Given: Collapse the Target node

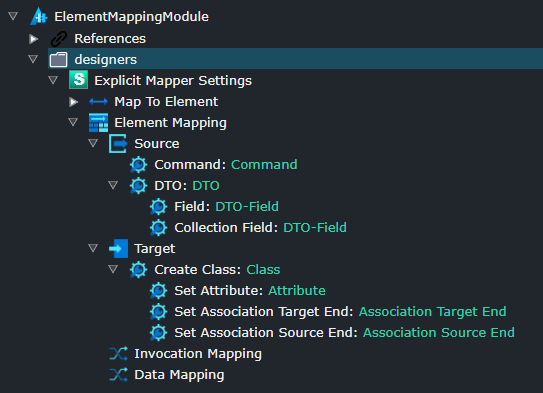Looking at the screenshot, I should pos(93,248).
